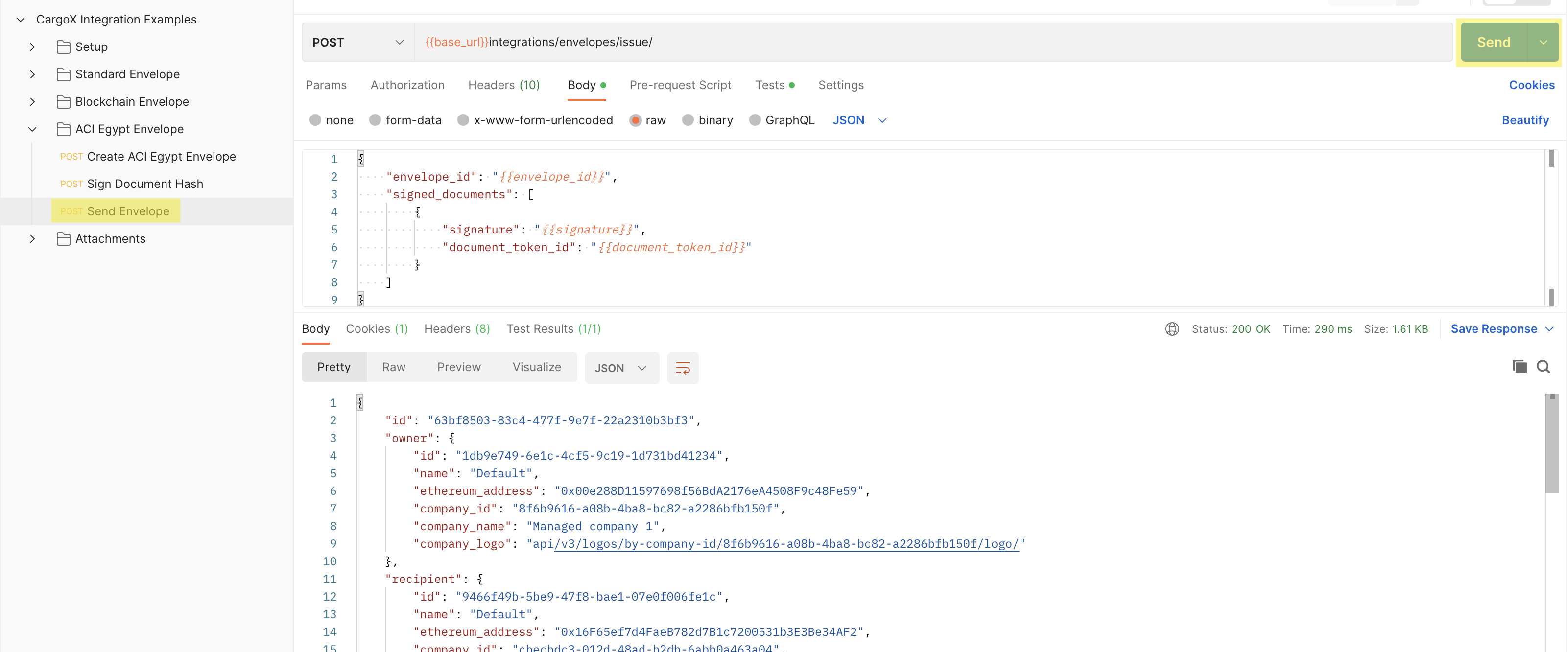Image resolution: width=1568 pixels, height=652 pixels.
Task: Click the copy response icon
Action: pos(1520,367)
